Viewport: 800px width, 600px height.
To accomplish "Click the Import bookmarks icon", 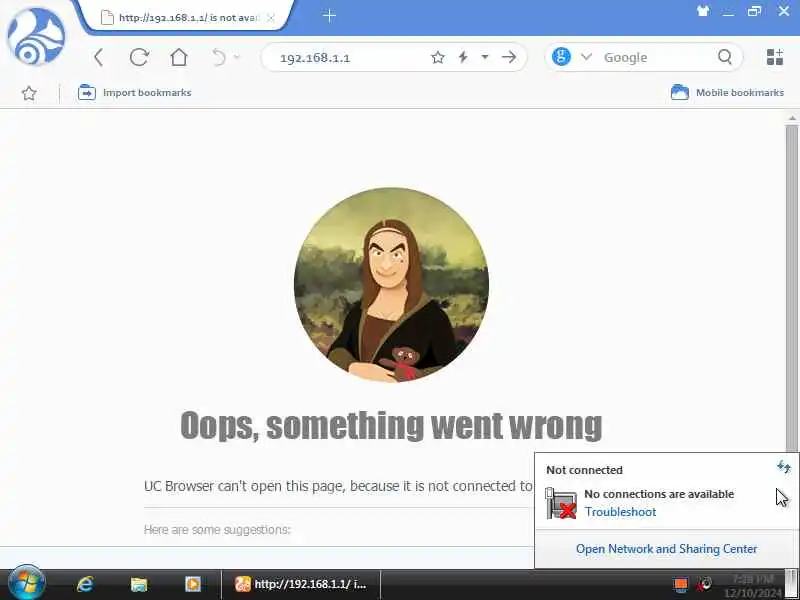I will (87, 92).
